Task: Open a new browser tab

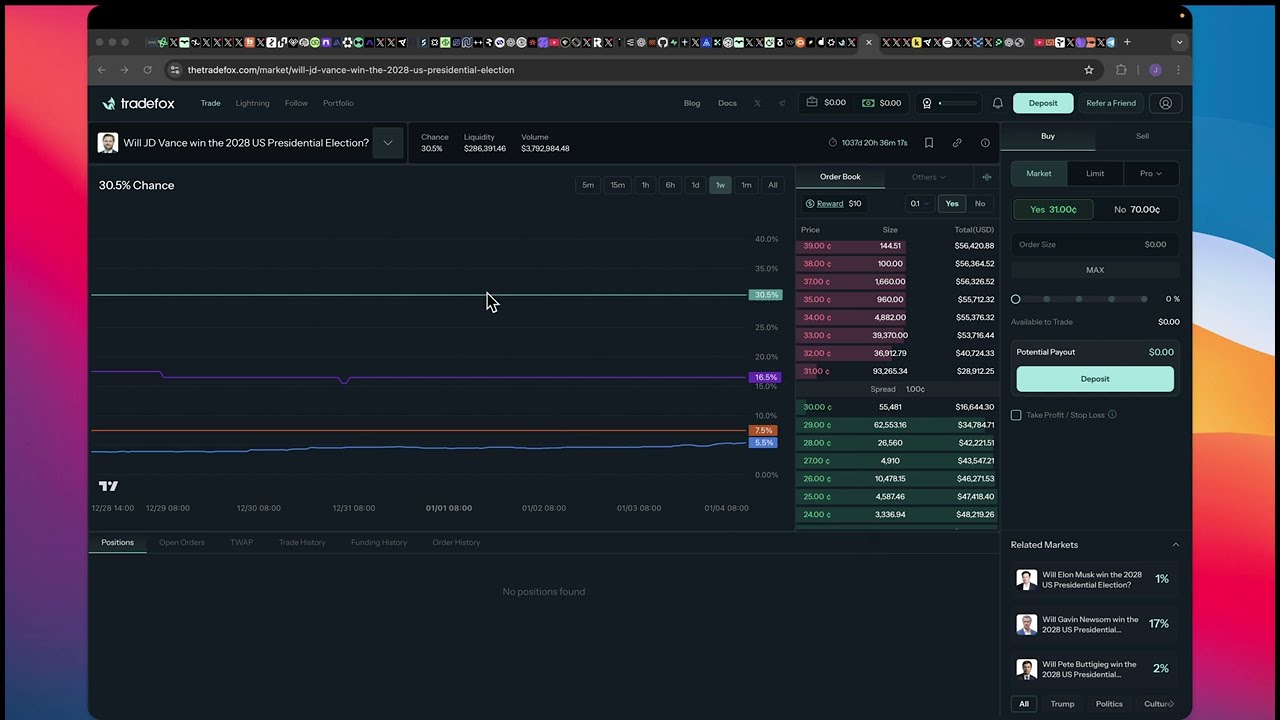Action: tap(1127, 42)
